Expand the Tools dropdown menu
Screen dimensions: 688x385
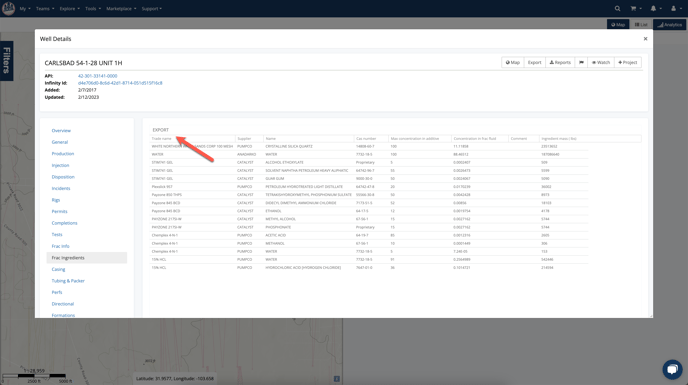click(x=93, y=8)
